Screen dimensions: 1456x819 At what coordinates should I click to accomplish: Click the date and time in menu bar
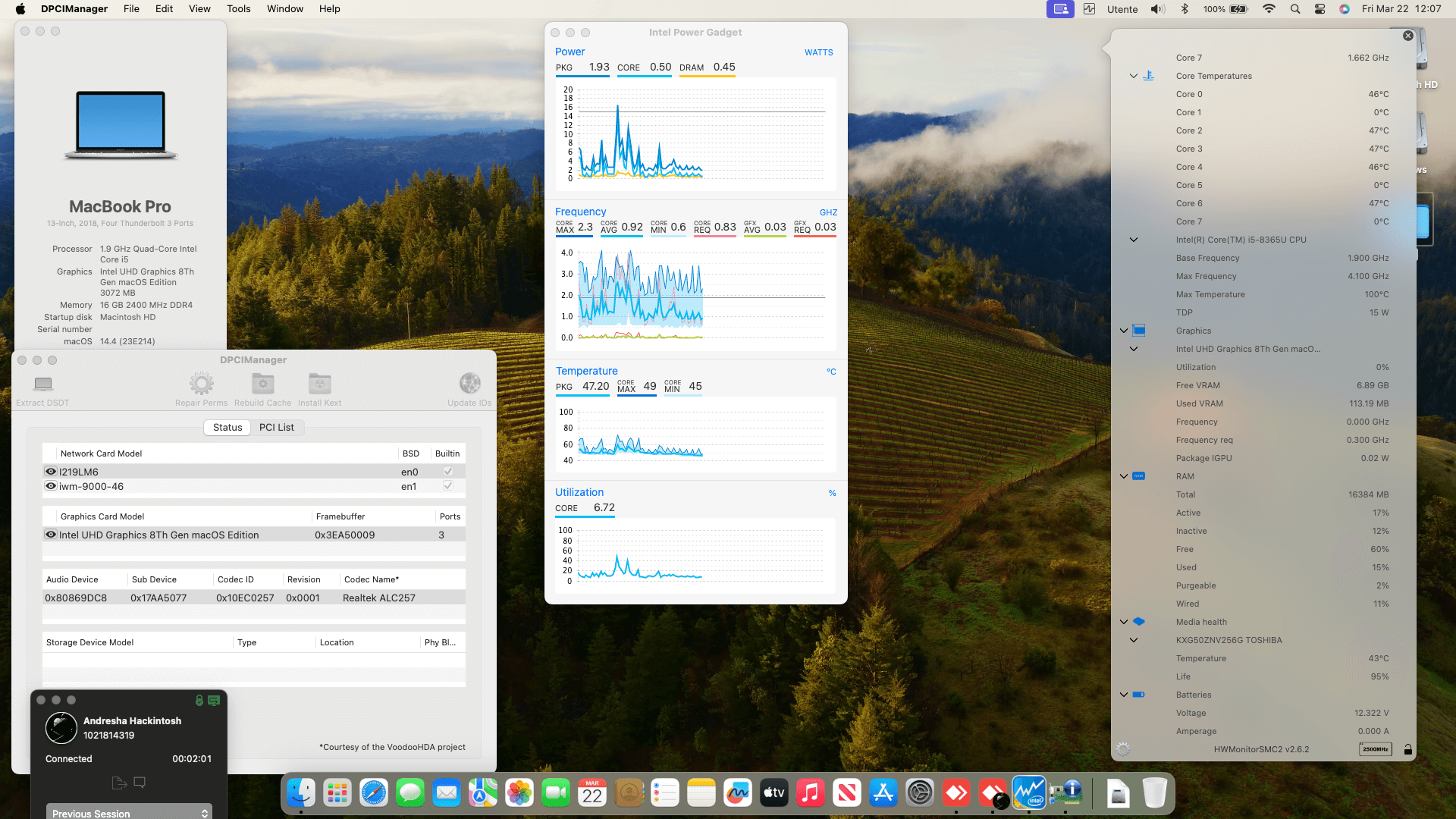[1401, 9]
